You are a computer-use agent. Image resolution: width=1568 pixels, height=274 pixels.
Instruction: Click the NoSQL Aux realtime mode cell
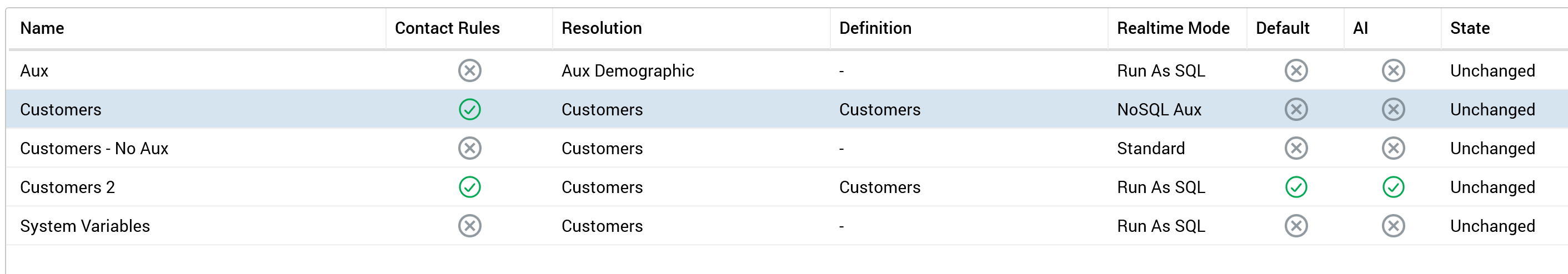[x=1159, y=109]
